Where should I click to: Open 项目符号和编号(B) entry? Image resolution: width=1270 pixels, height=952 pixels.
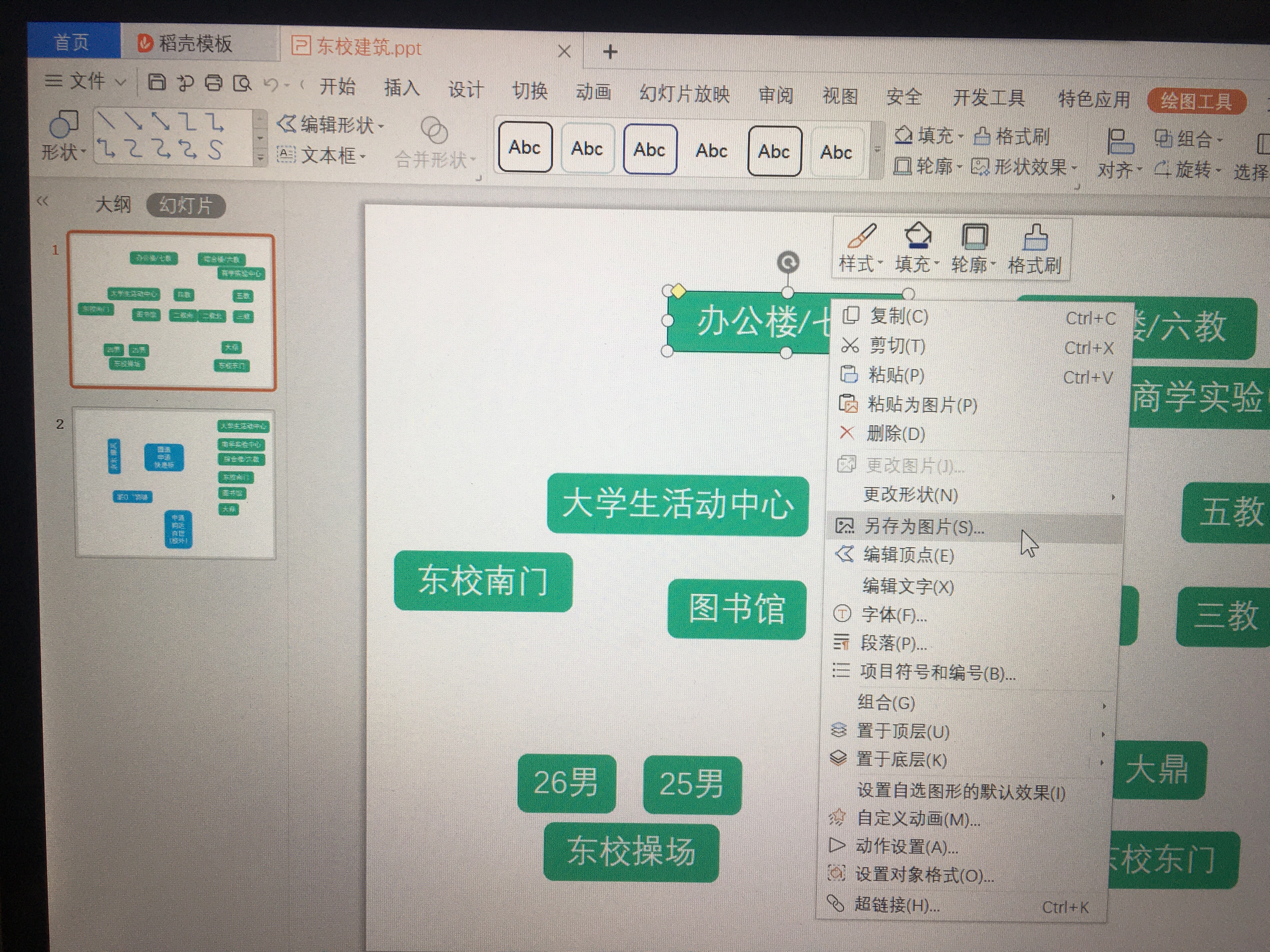pyautogui.click(x=968, y=672)
